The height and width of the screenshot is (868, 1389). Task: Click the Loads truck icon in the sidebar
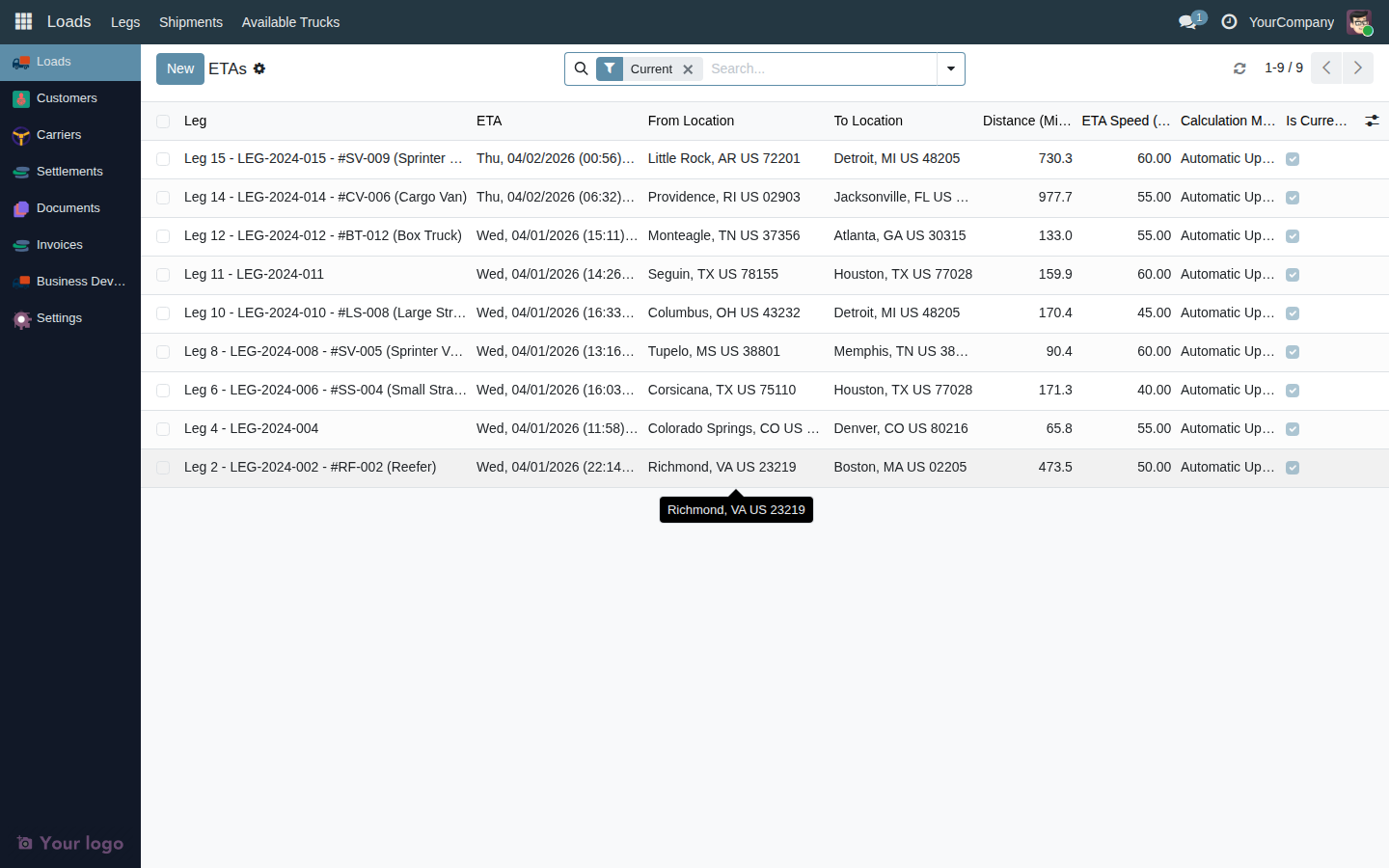coord(21,62)
